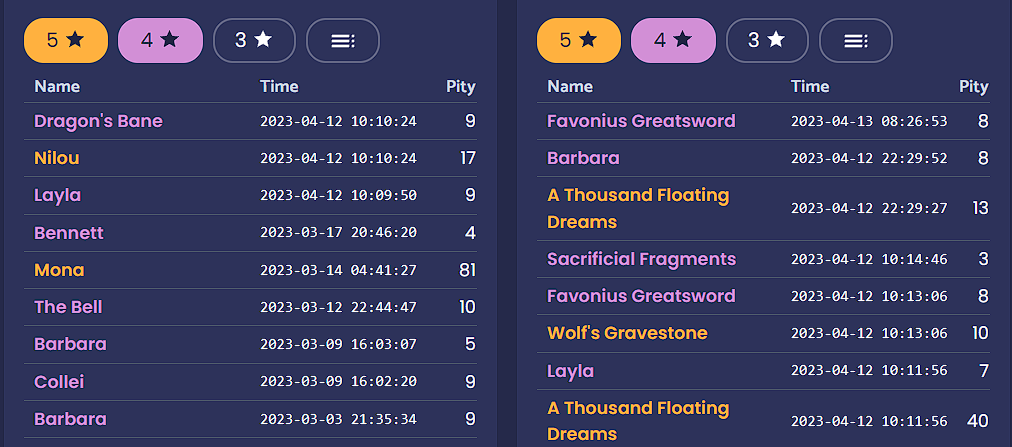Toggle the 4-star filter in left panel

tap(160, 40)
